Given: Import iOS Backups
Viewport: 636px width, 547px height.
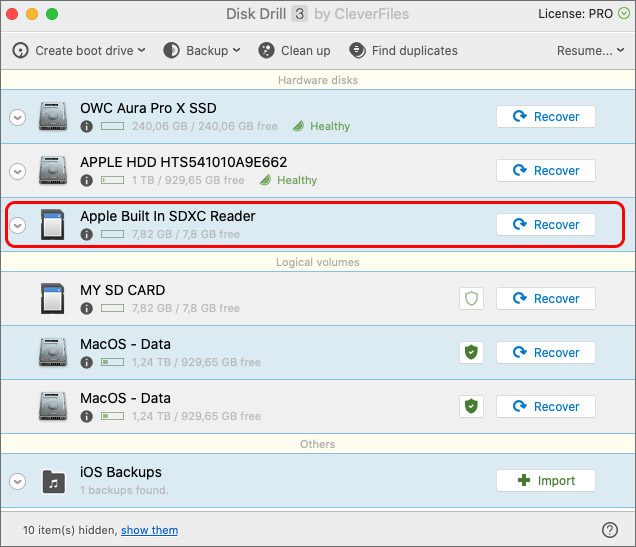Looking at the screenshot, I should coord(546,481).
